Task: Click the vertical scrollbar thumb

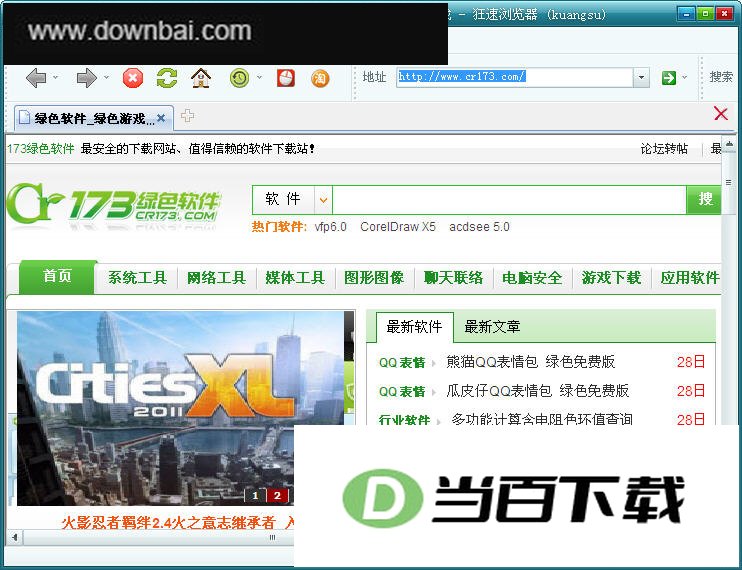Action: click(729, 183)
